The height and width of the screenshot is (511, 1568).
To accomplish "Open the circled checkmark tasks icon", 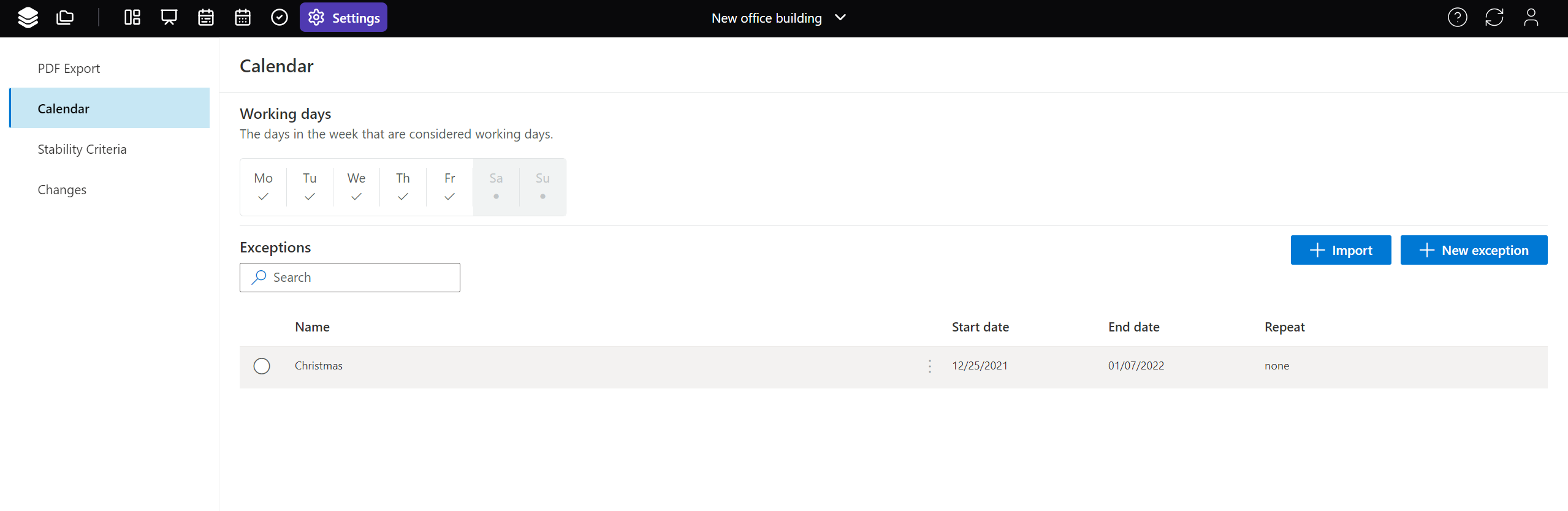I will coord(280,18).
